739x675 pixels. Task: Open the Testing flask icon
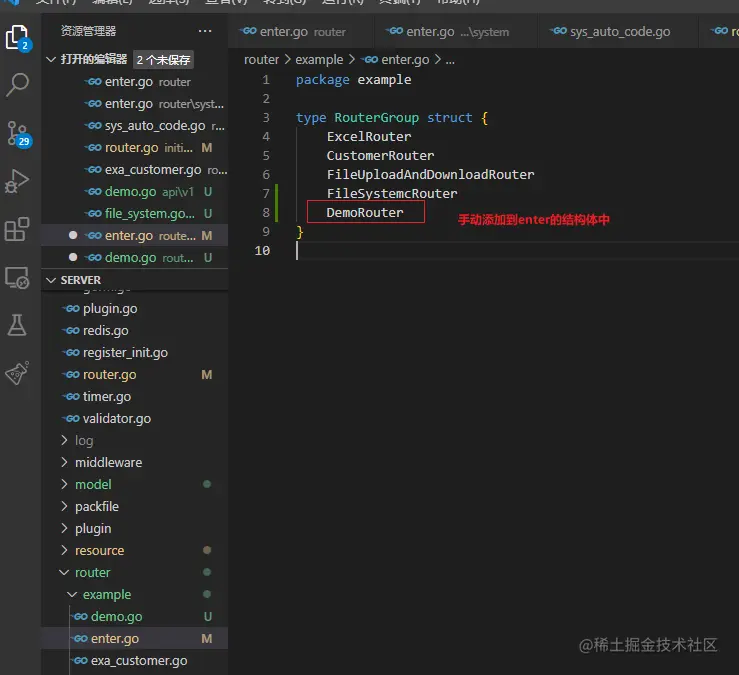point(17,325)
